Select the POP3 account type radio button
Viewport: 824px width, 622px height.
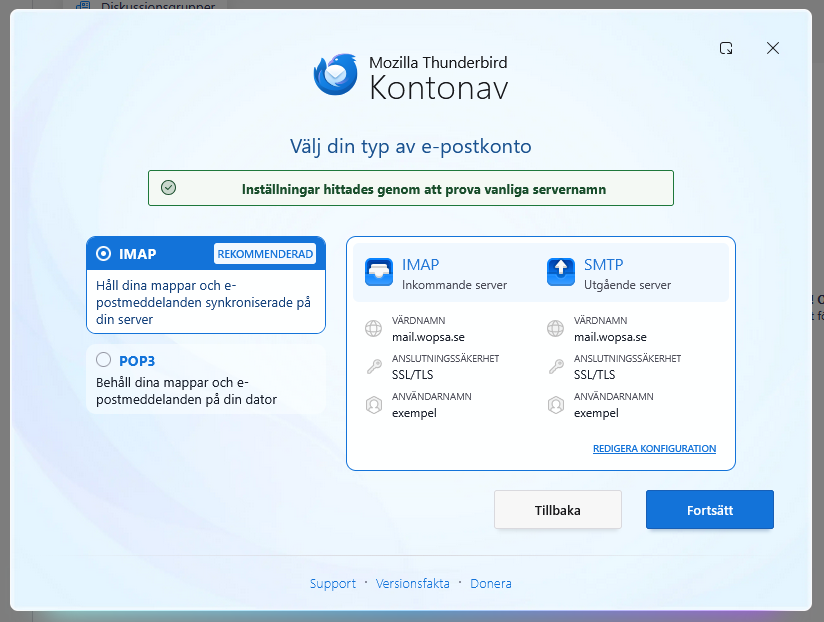pos(104,360)
